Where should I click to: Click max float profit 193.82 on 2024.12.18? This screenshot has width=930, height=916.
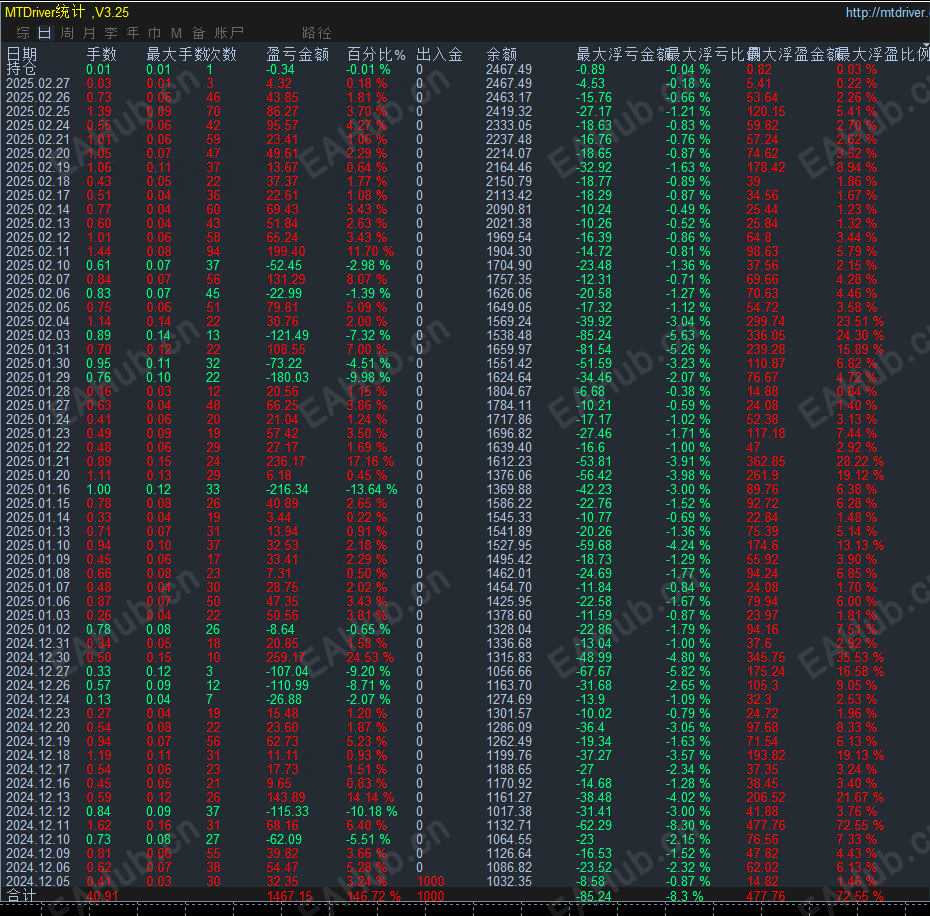click(766, 755)
